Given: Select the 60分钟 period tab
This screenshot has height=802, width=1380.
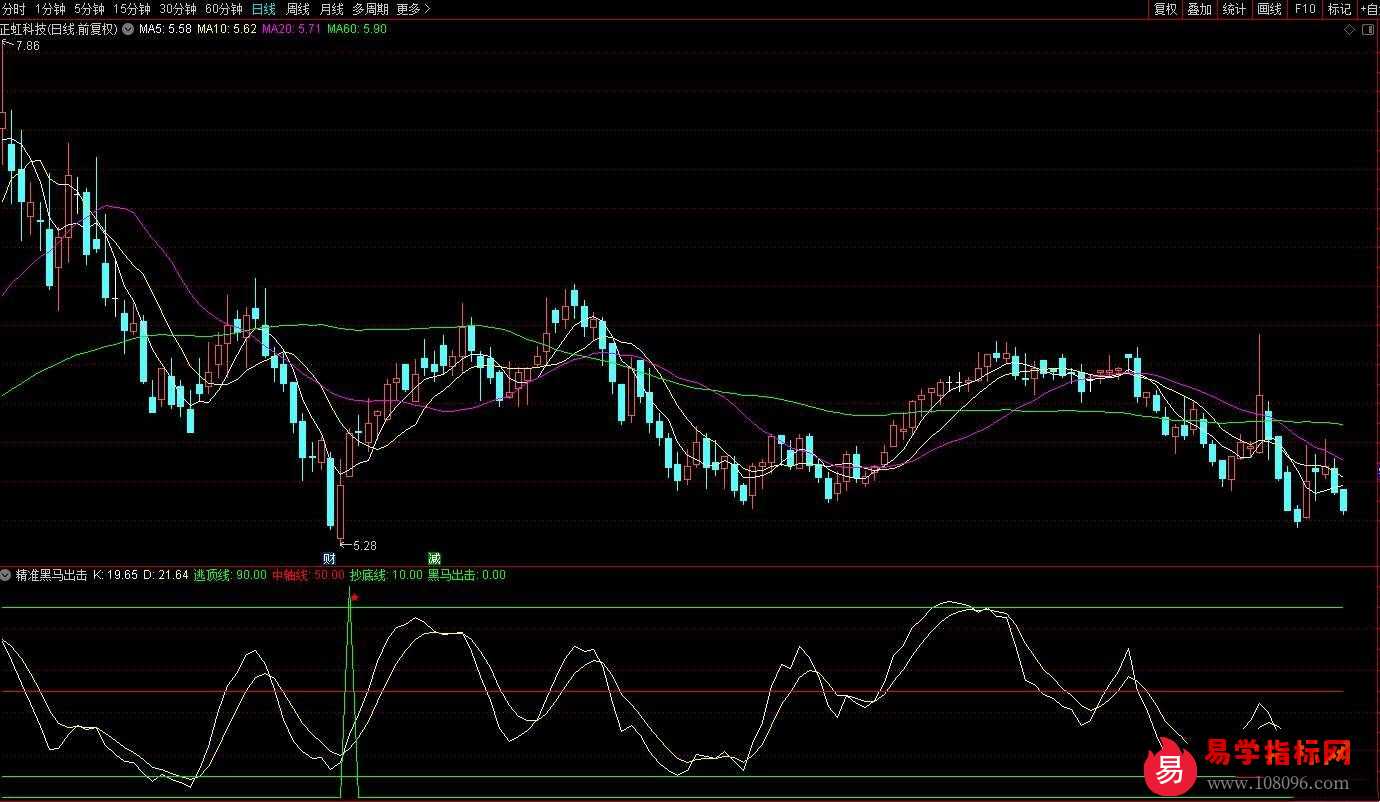Looking at the screenshot, I should 224,9.
